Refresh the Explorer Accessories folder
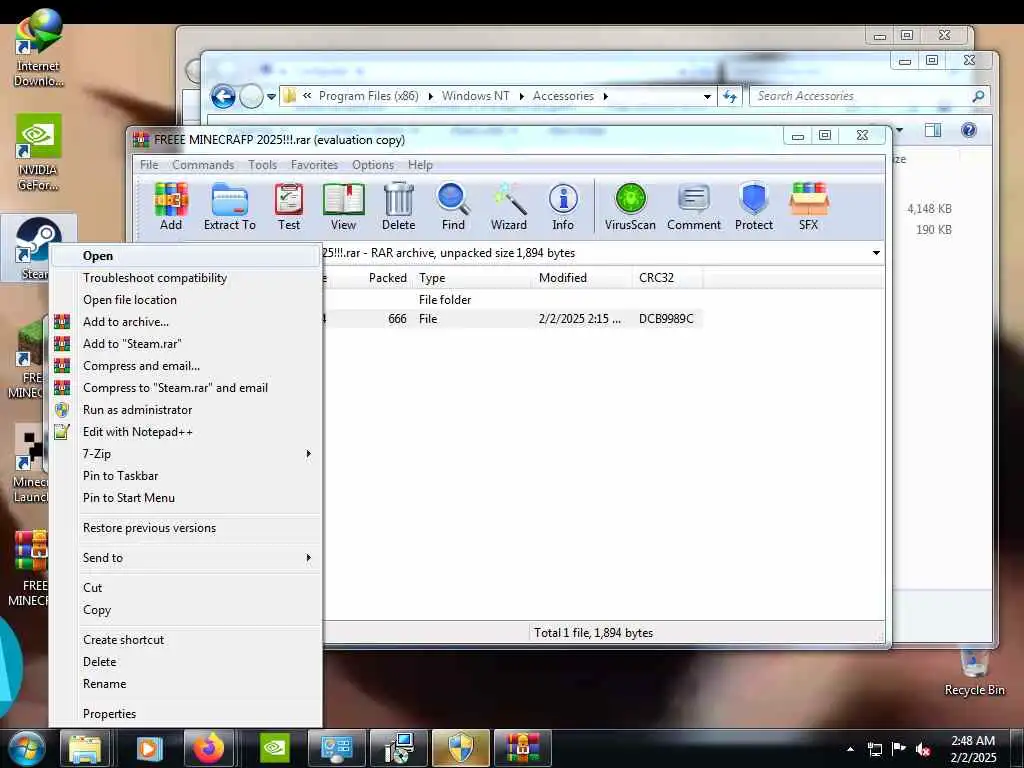Image resolution: width=1024 pixels, height=768 pixels. 729,97
